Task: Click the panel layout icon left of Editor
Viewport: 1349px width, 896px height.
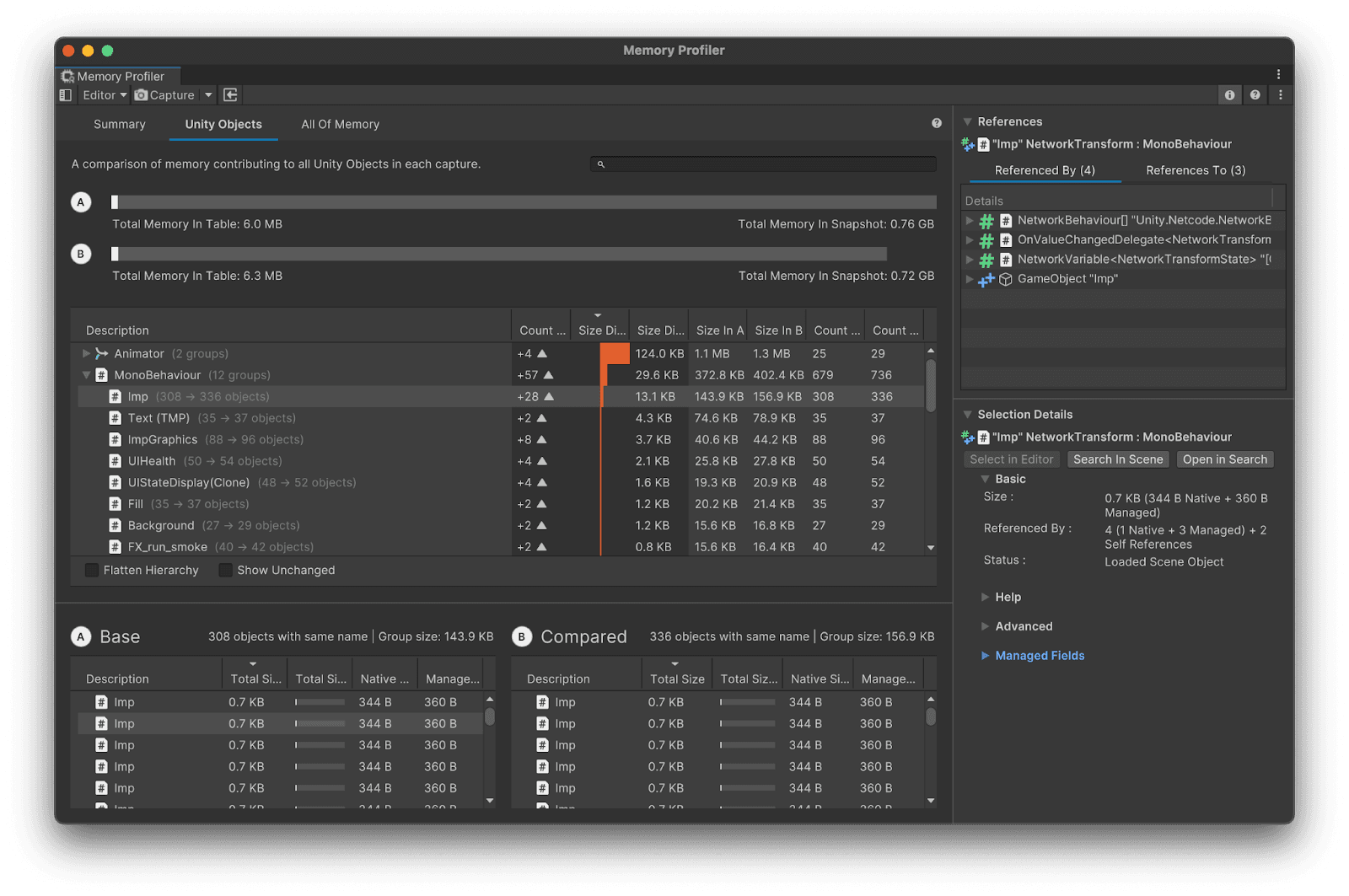Action: pos(65,94)
